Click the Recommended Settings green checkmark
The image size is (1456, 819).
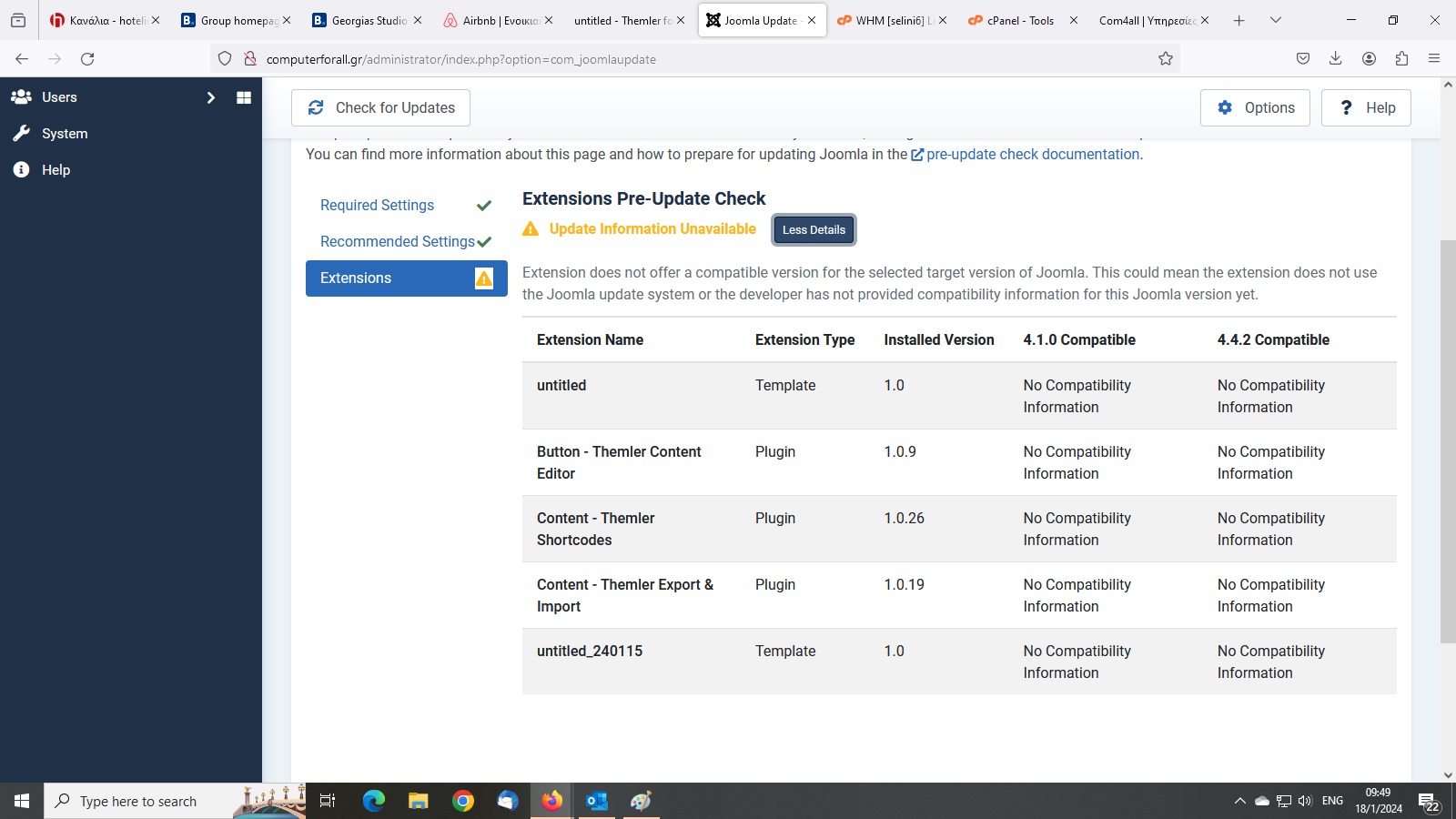point(484,242)
